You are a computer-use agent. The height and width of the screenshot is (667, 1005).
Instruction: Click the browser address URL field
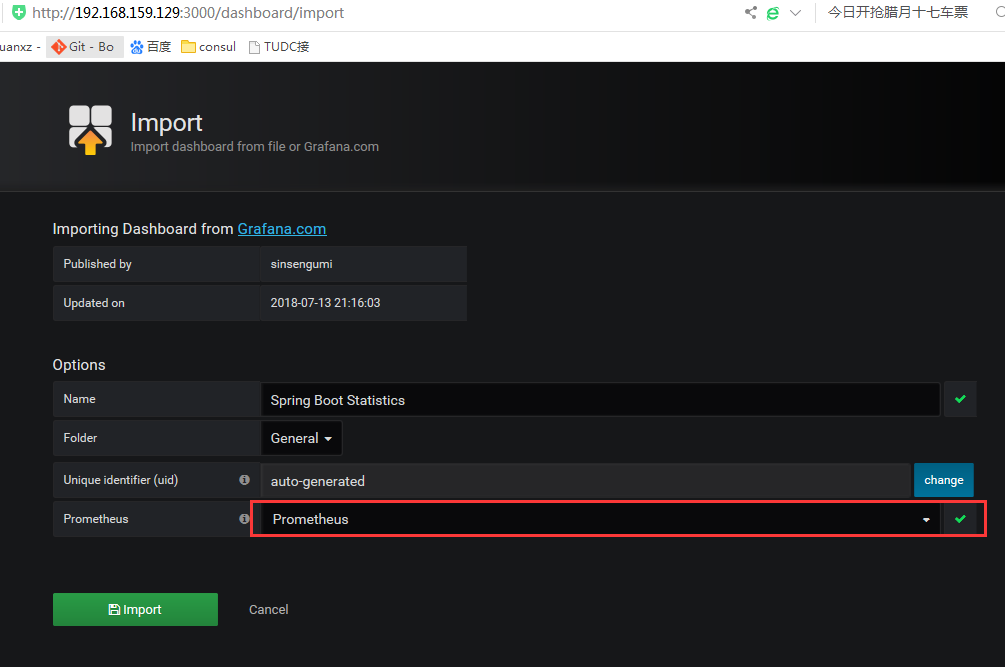click(188, 13)
